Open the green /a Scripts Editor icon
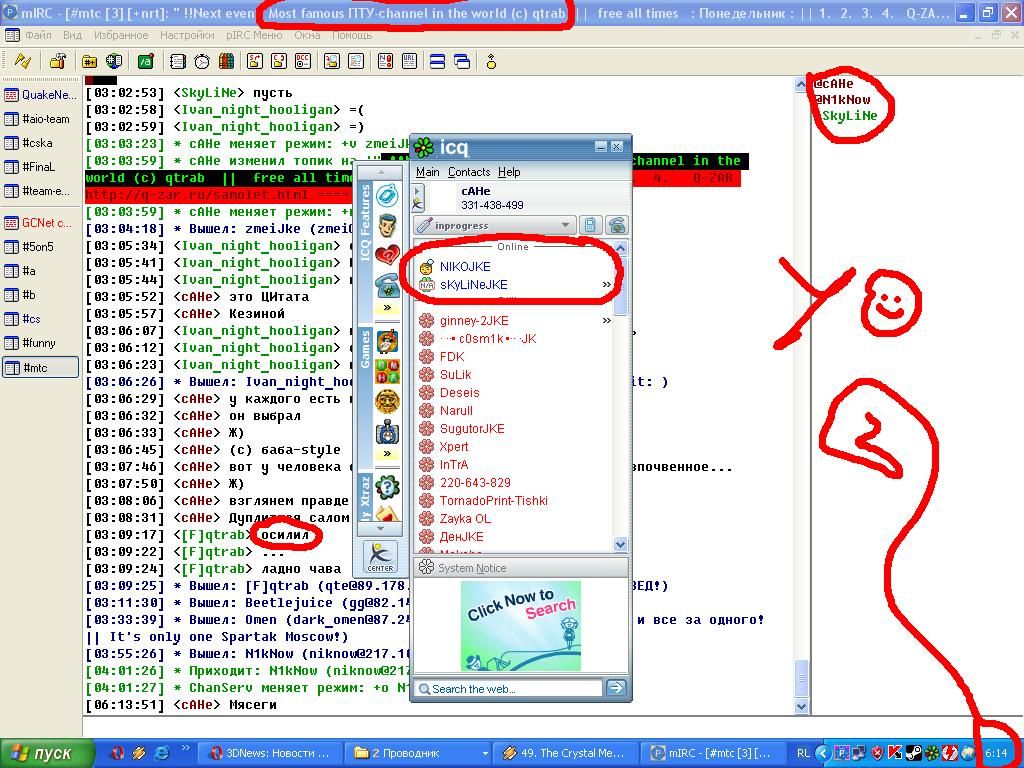The width and height of the screenshot is (1024, 768). 146,61
